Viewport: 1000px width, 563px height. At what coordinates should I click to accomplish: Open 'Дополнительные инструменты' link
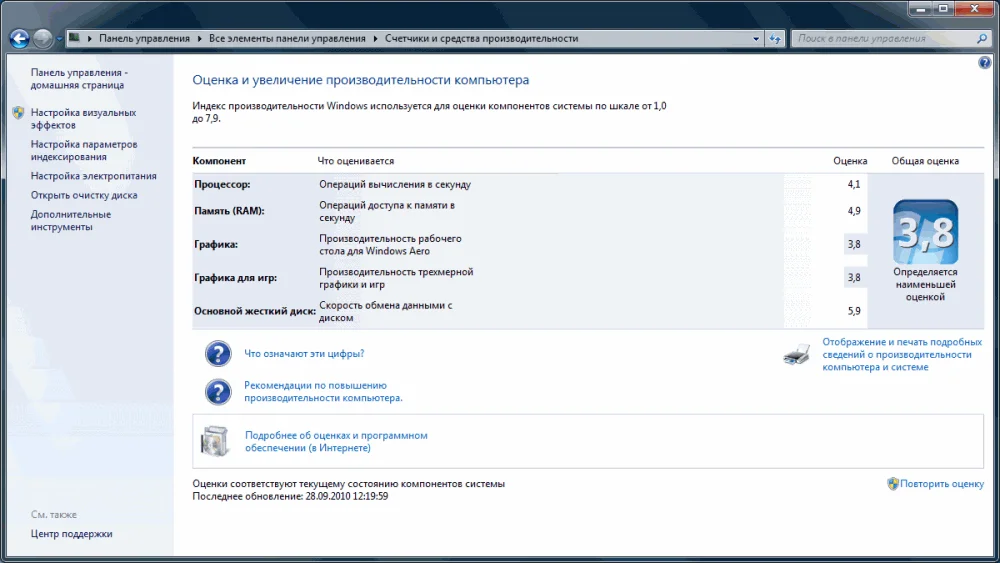(71, 221)
